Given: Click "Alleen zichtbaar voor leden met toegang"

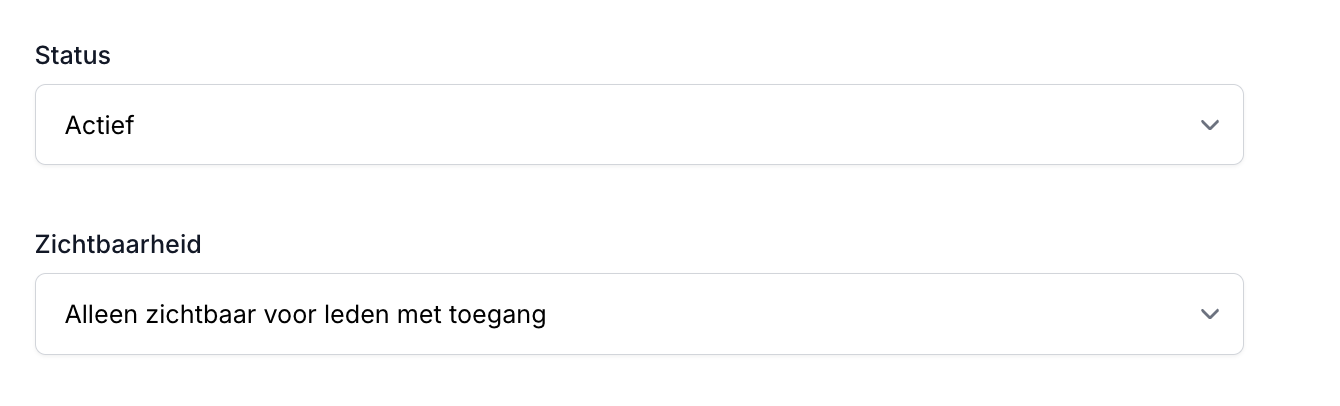Looking at the screenshot, I should 305,315.
